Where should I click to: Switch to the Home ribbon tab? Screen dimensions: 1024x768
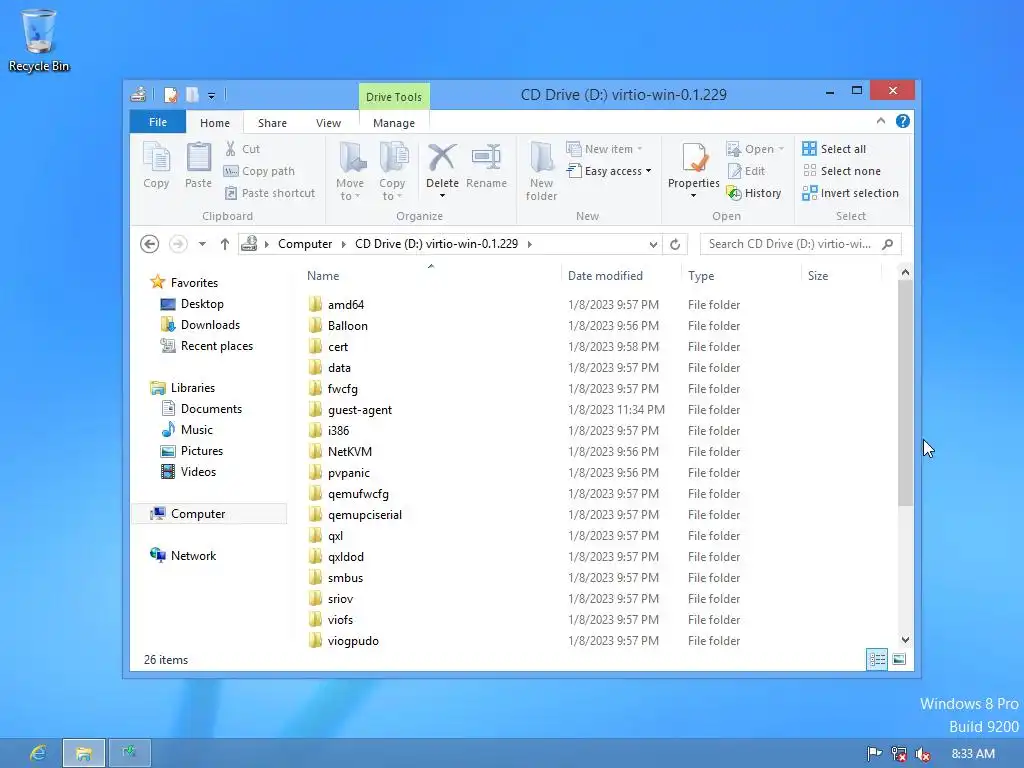point(215,123)
